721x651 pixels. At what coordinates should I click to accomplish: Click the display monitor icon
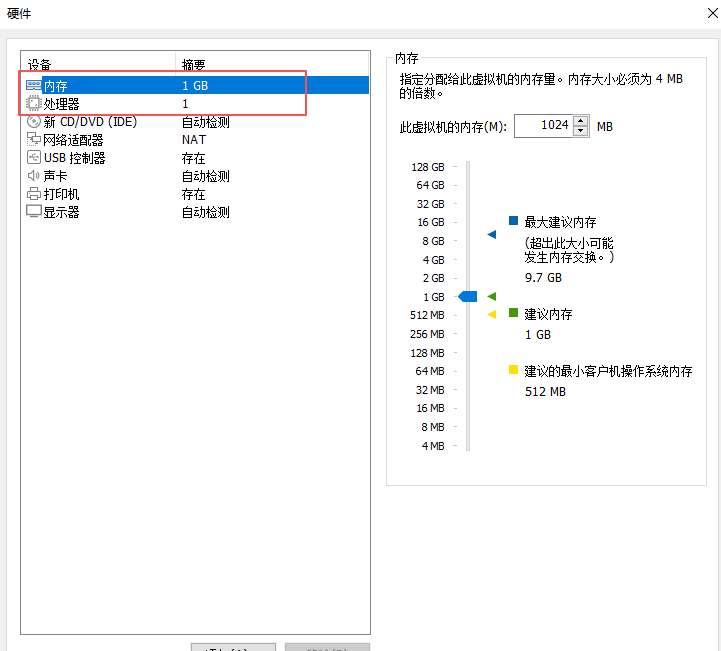pyautogui.click(x=33, y=212)
